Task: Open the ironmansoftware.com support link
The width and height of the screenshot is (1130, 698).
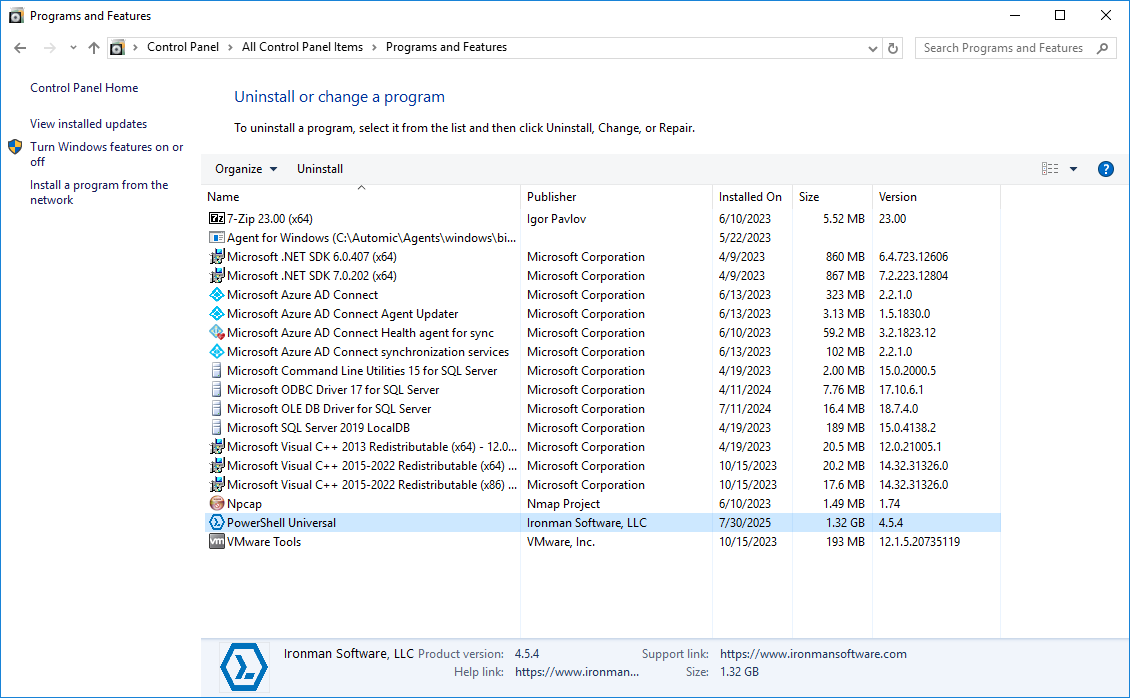Action: [x=813, y=654]
